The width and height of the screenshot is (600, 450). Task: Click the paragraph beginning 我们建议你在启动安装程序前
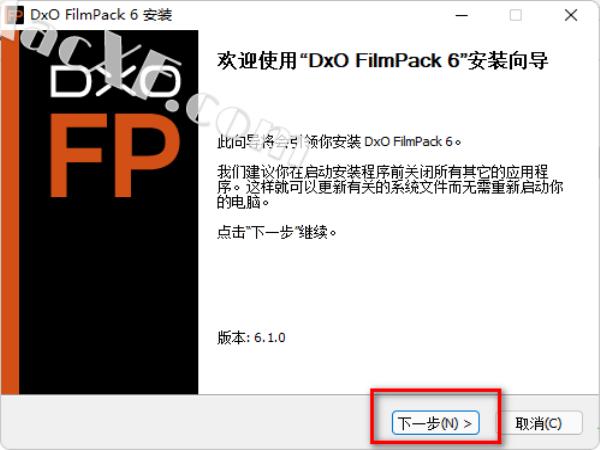(390, 187)
